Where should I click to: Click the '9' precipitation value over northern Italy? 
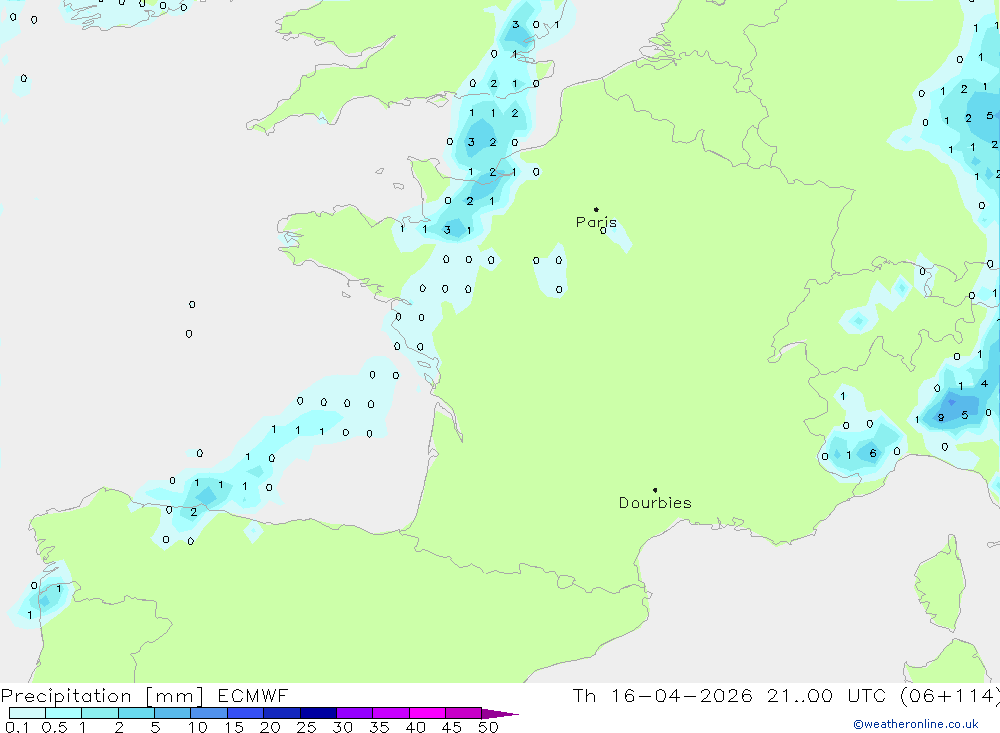click(941, 418)
